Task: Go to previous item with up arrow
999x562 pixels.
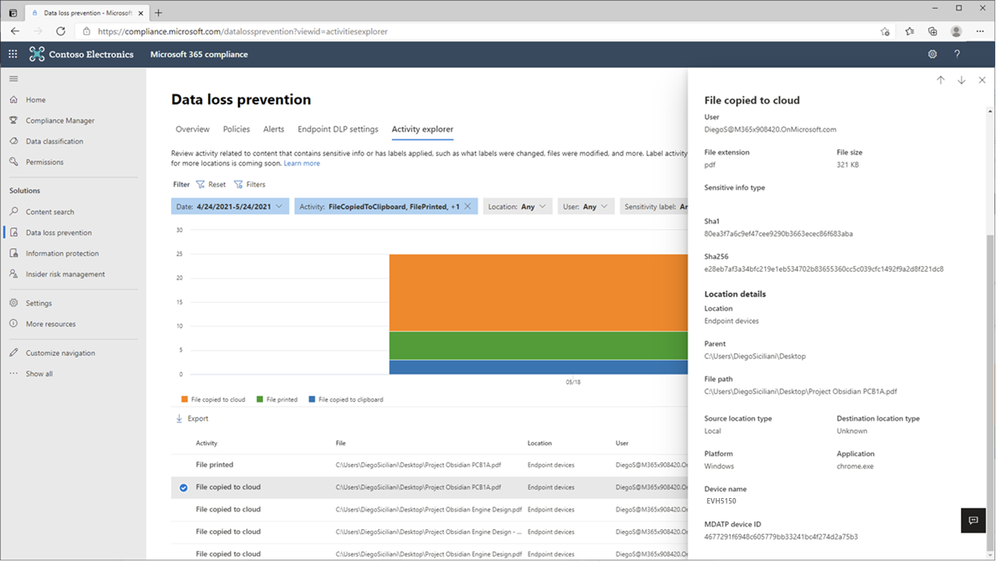Action: point(940,80)
